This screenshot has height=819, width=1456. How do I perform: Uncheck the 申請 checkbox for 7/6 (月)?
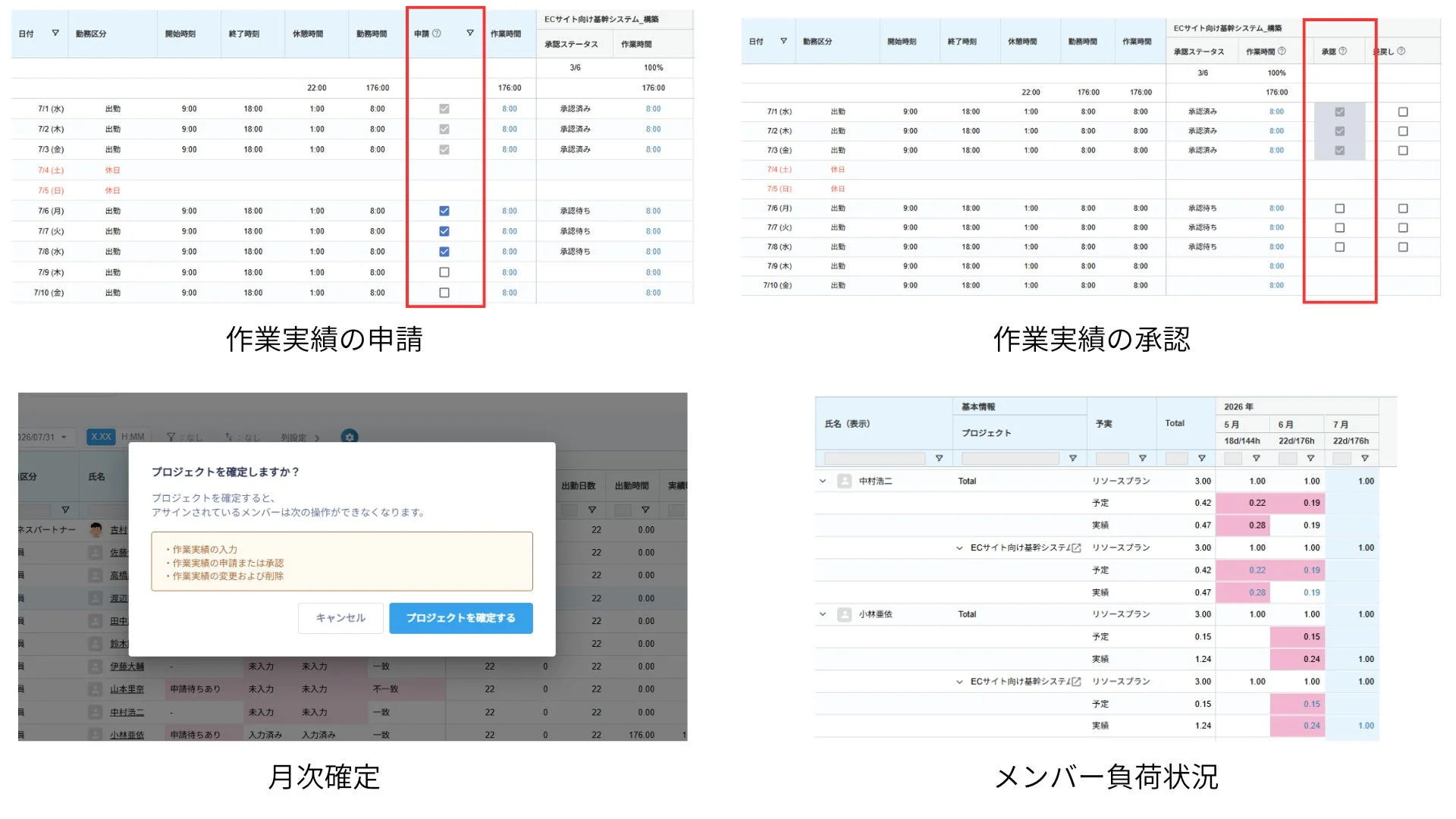[444, 212]
